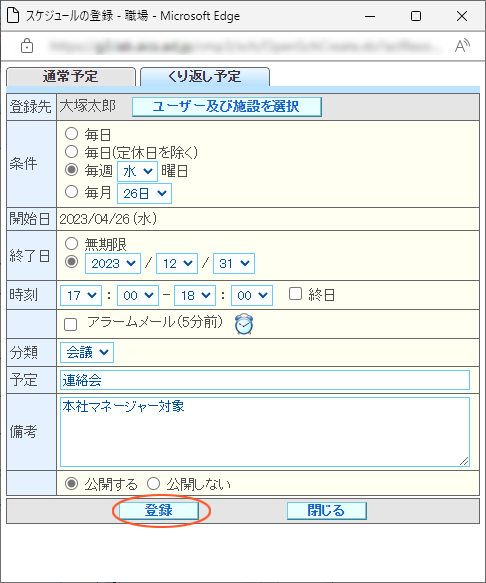
Task: Open the start hour 17 dropdown
Action: (x=81, y=296)
